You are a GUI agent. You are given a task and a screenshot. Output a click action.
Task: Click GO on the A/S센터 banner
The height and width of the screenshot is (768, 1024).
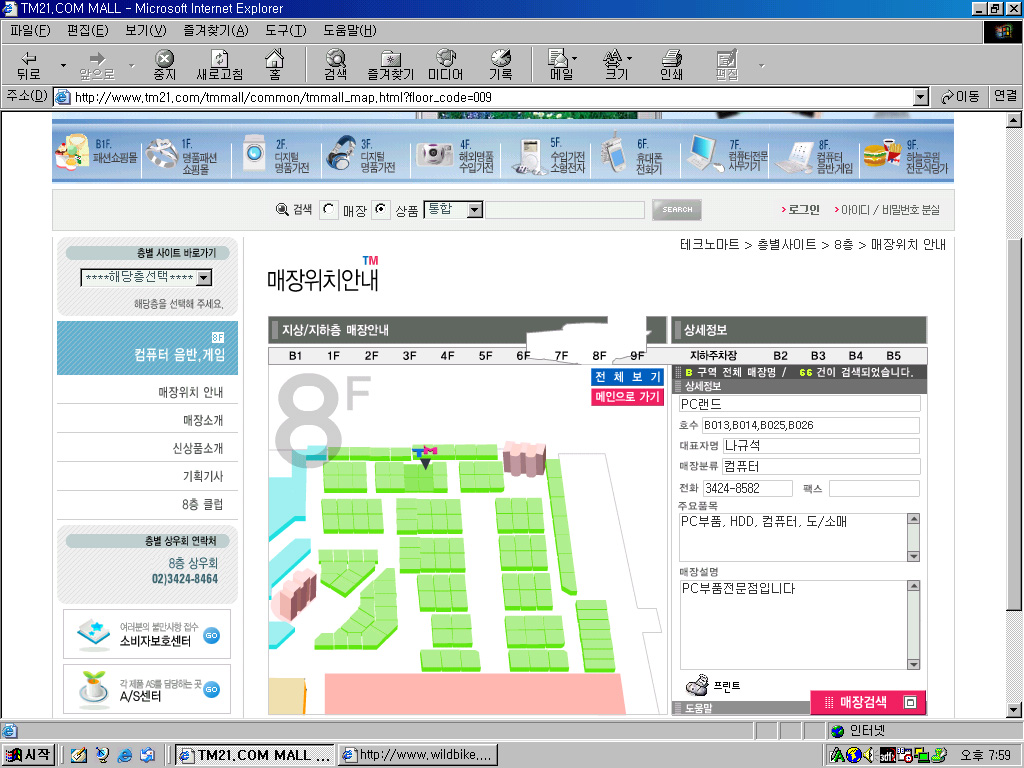pyautogui.click(x=212, y=690)
